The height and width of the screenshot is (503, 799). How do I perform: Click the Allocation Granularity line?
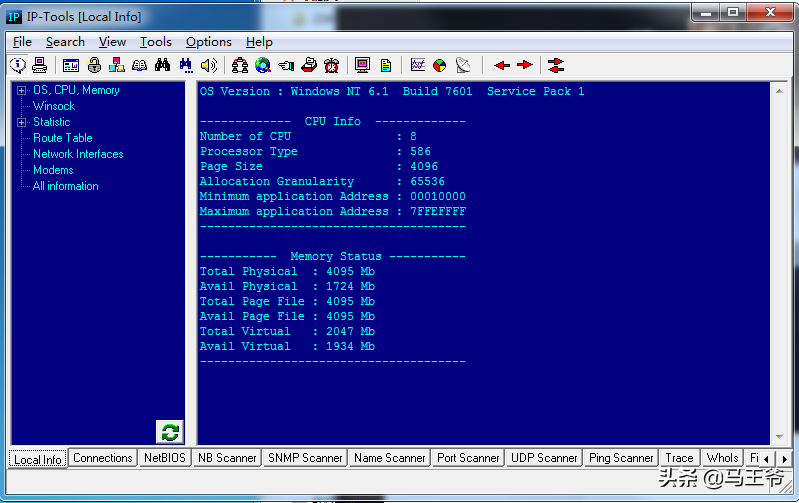[x=322, y=181]
